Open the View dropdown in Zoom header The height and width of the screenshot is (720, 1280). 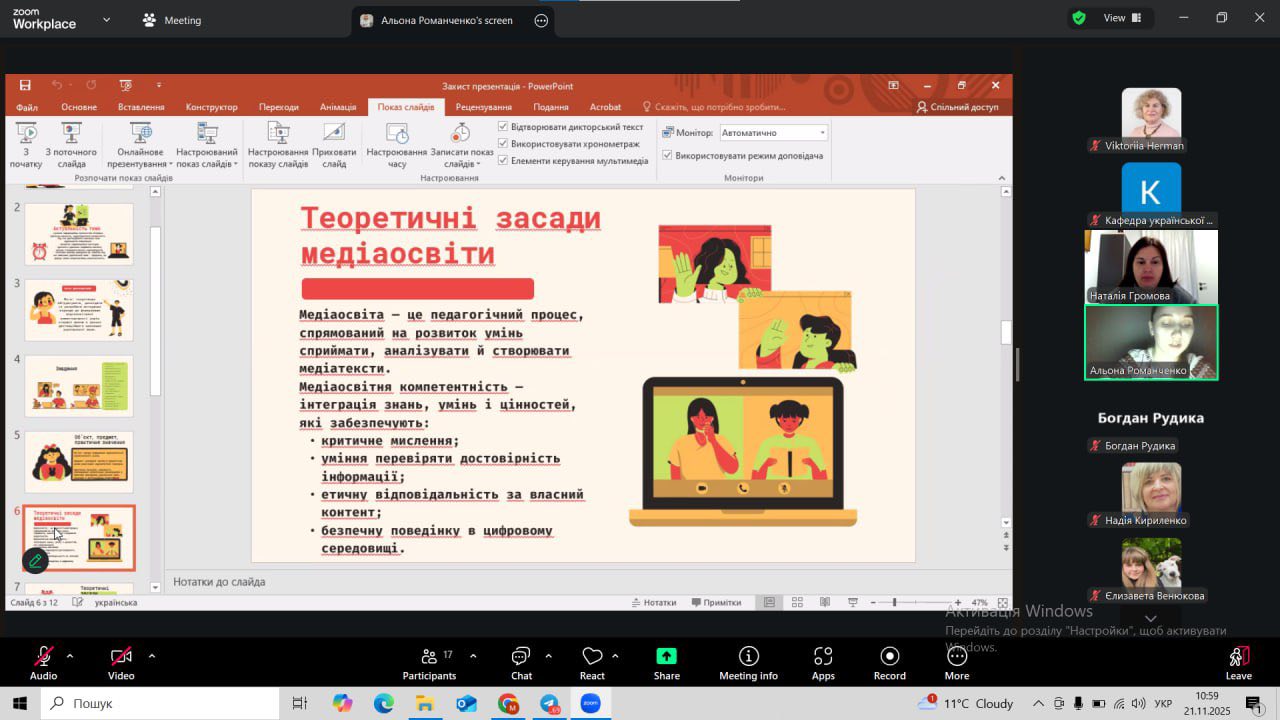(x=1114, y=18)
